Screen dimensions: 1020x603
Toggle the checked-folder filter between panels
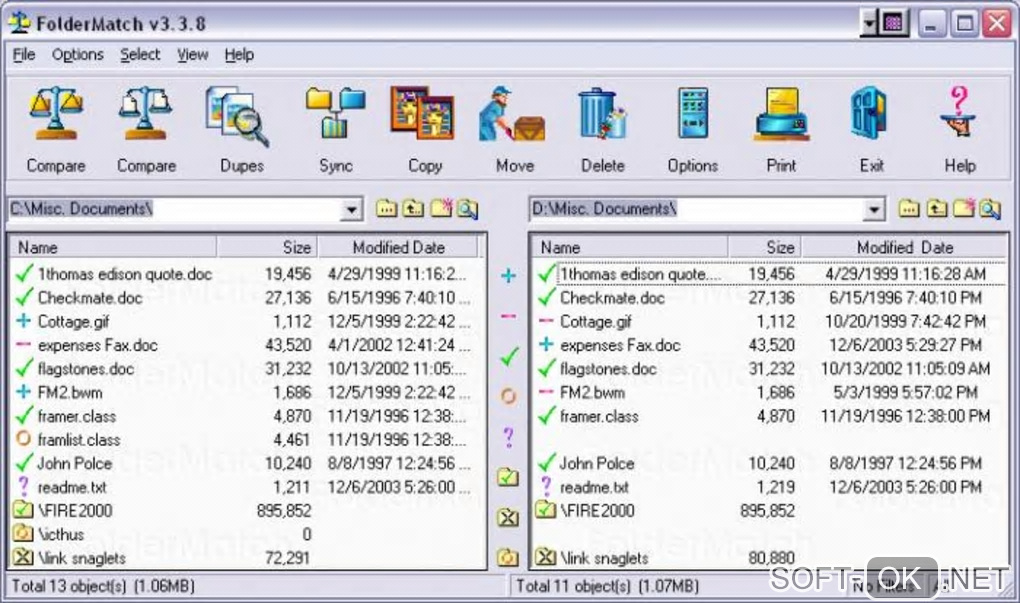tap(507, 477)
